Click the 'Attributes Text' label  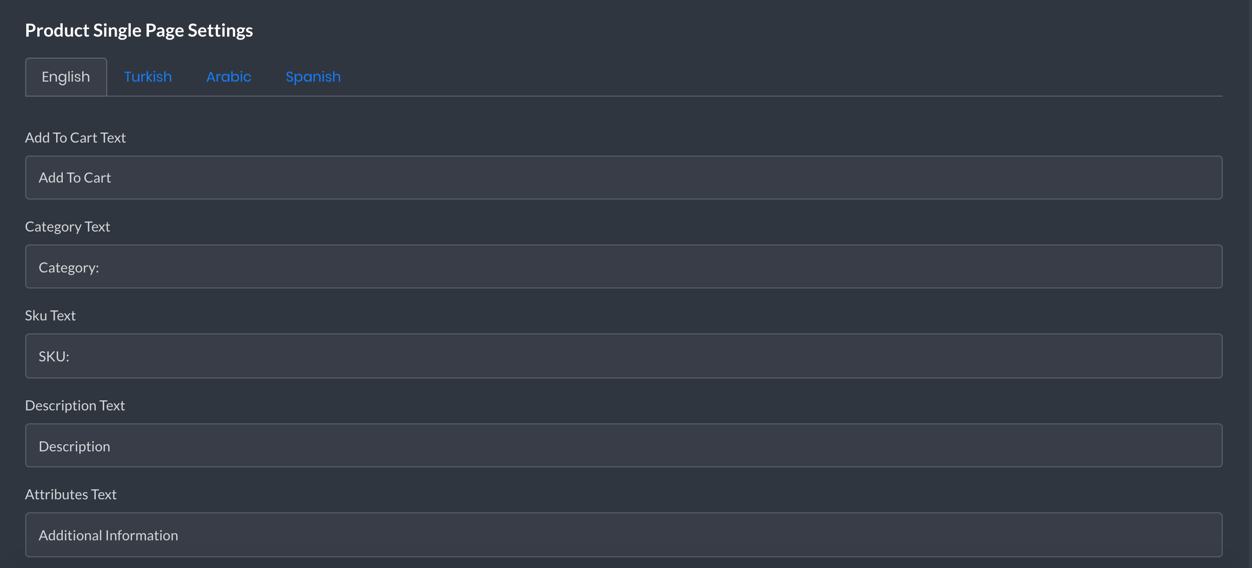click(71, 494)
